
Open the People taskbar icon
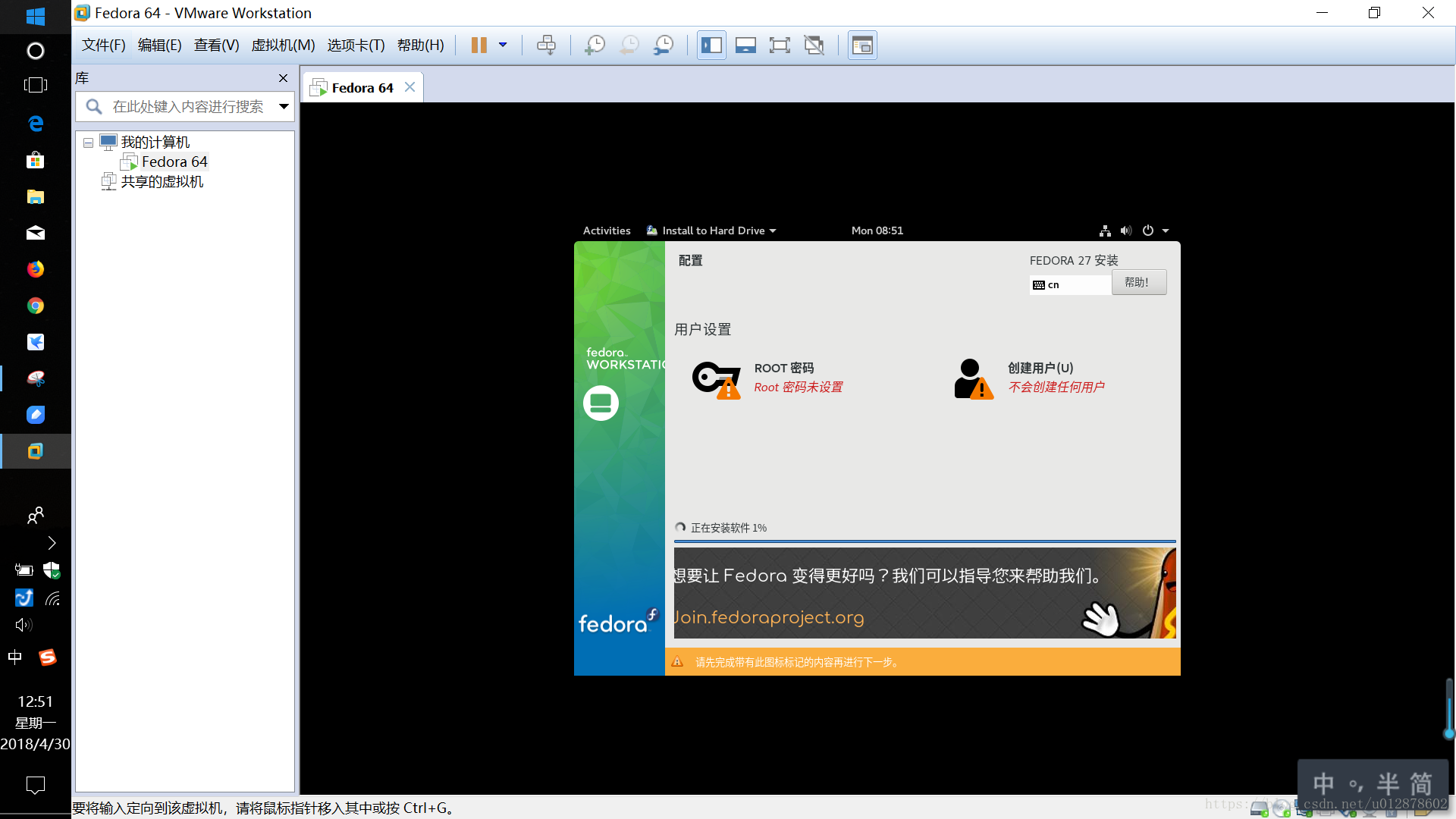click(35, 516)
